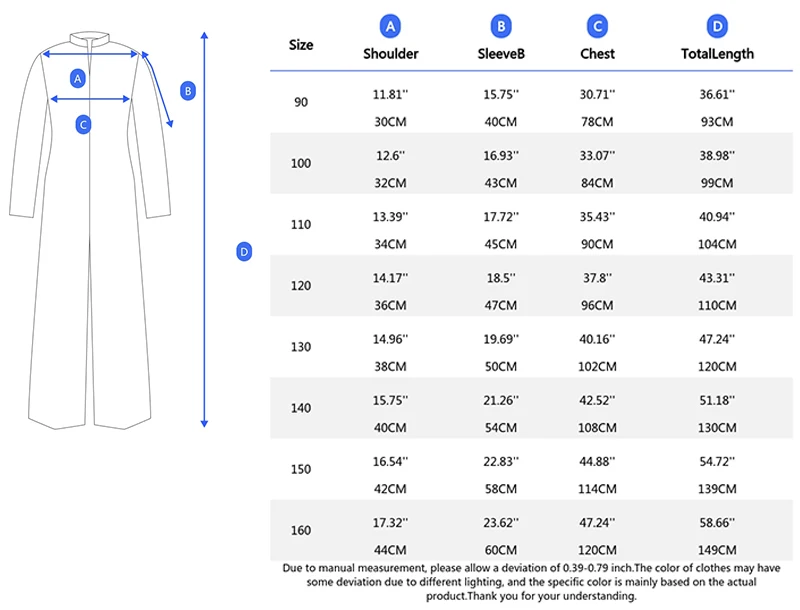Click the 47.24'' chest value for size 160

click(x=597, y=523)
